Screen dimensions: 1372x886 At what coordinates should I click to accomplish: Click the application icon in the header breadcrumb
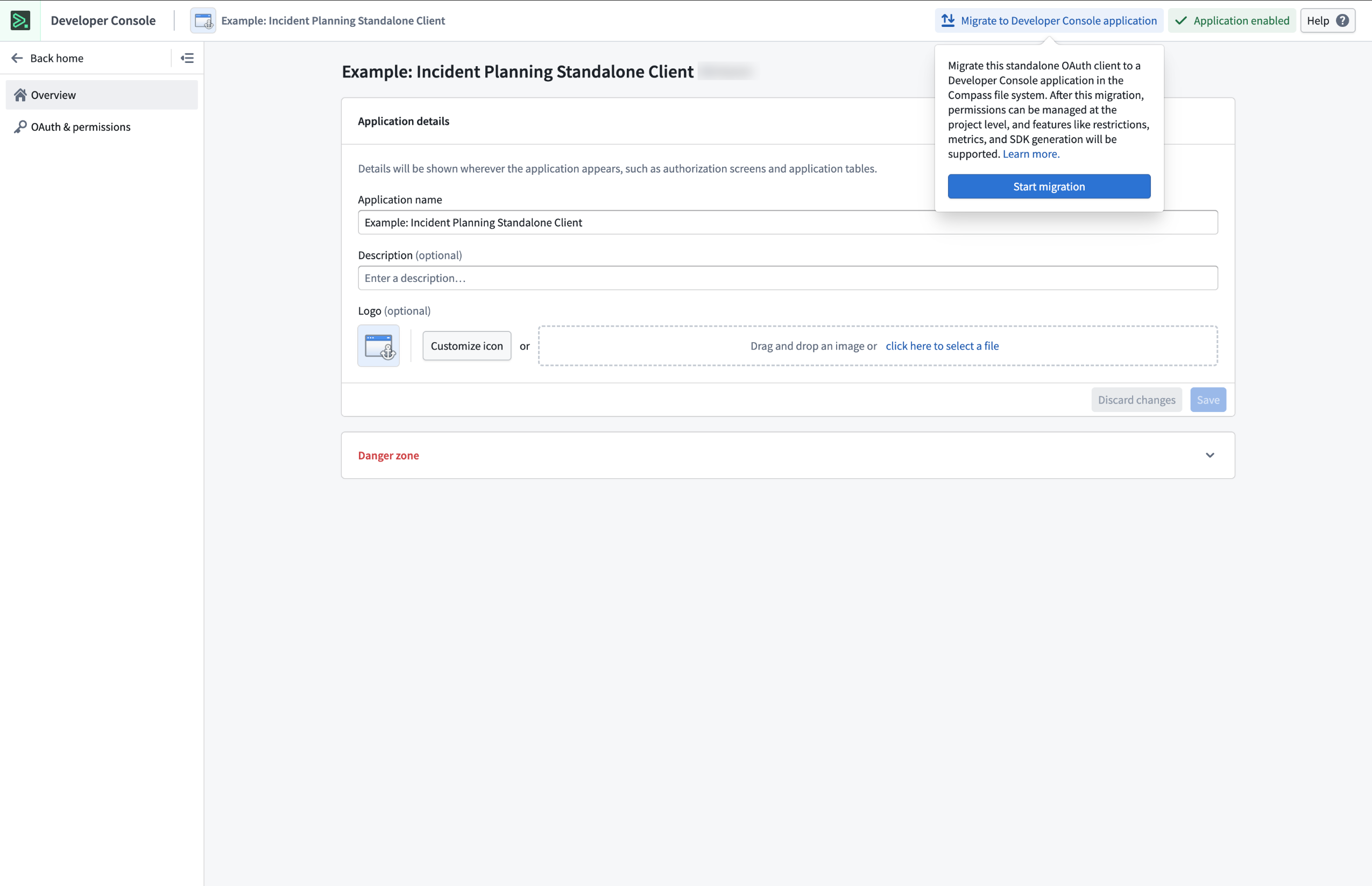[203, 21]
